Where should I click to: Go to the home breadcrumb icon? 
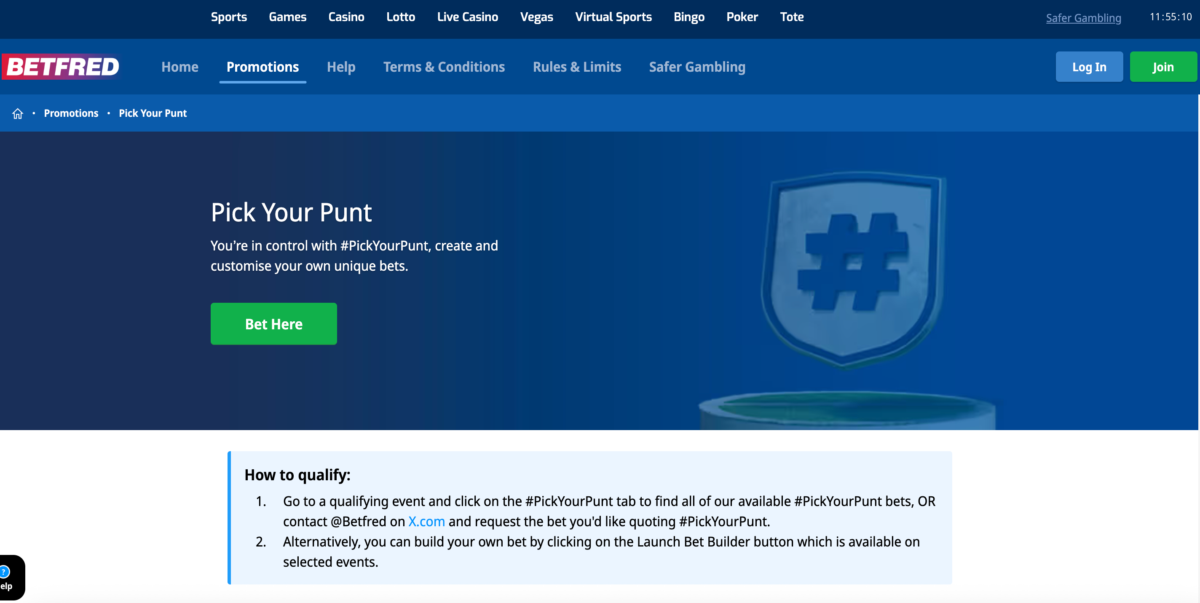pos(17,114)
